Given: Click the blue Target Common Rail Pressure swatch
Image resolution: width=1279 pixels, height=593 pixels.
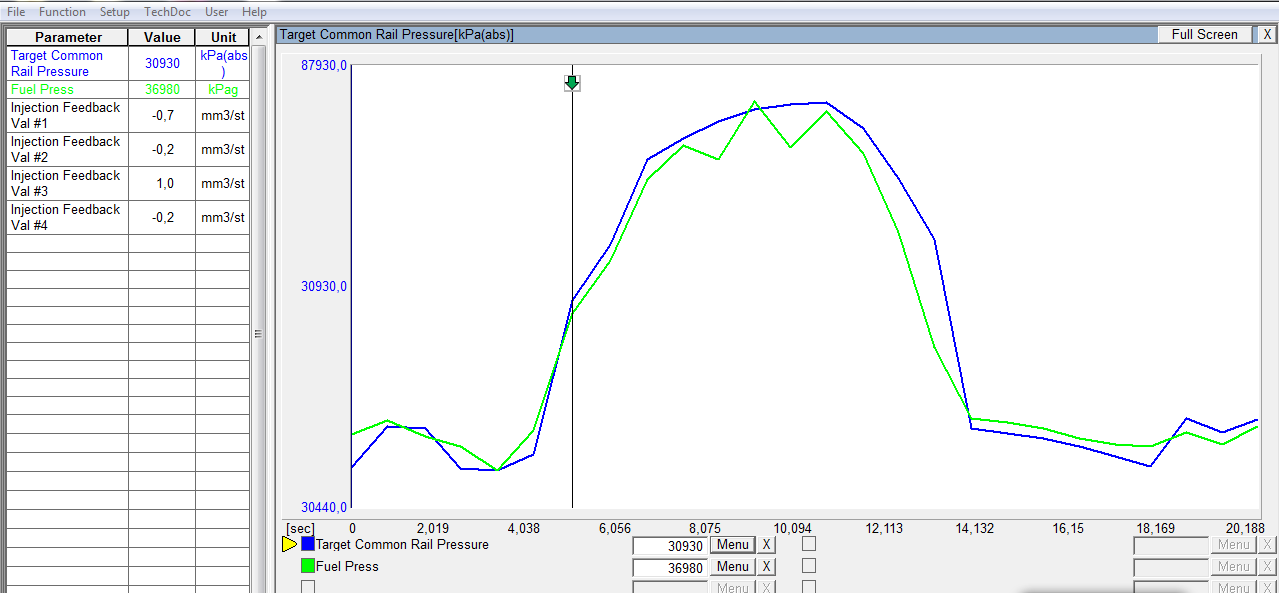Looking at the screenshot, I should point(308,545).
